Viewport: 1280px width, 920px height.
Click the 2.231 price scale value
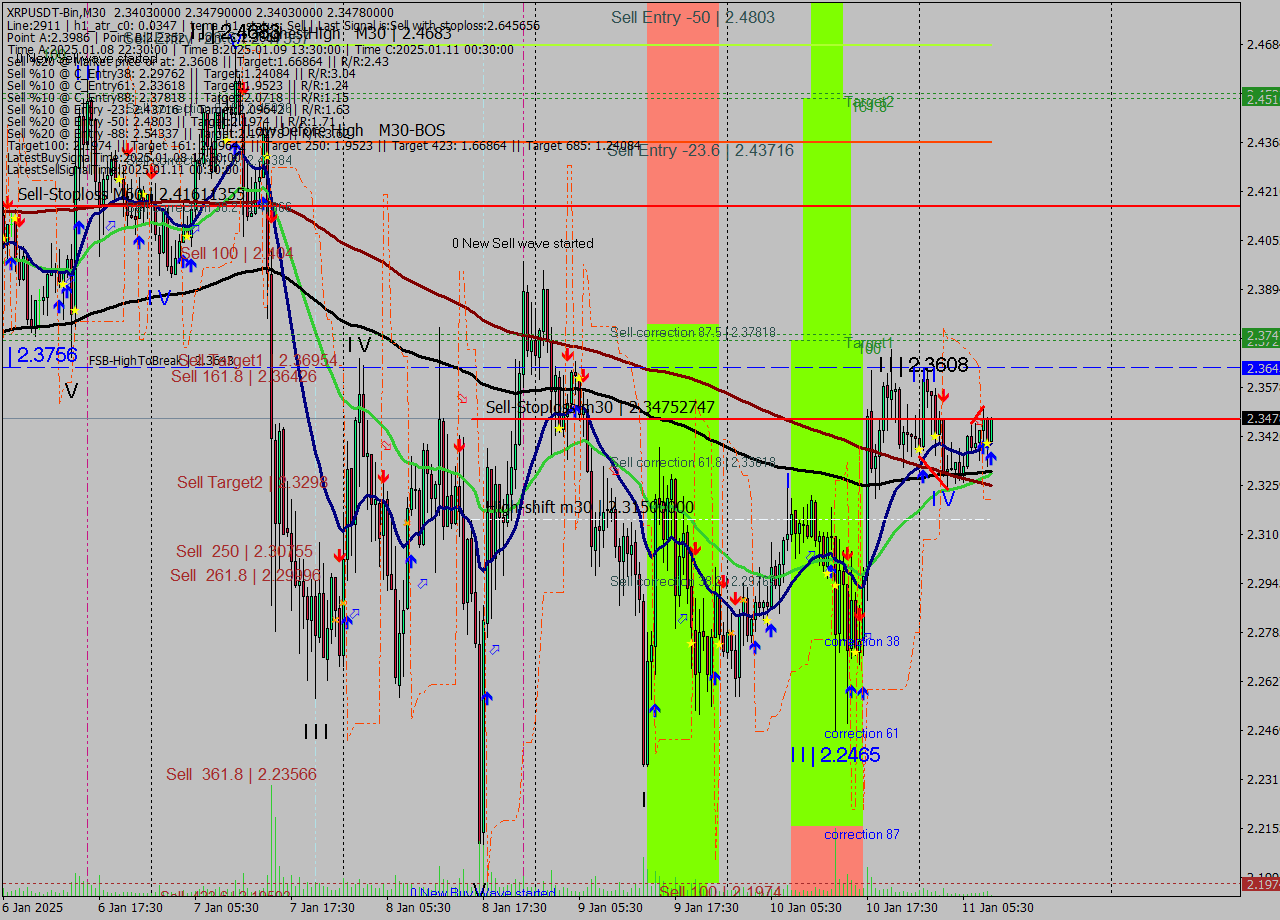1262,780
